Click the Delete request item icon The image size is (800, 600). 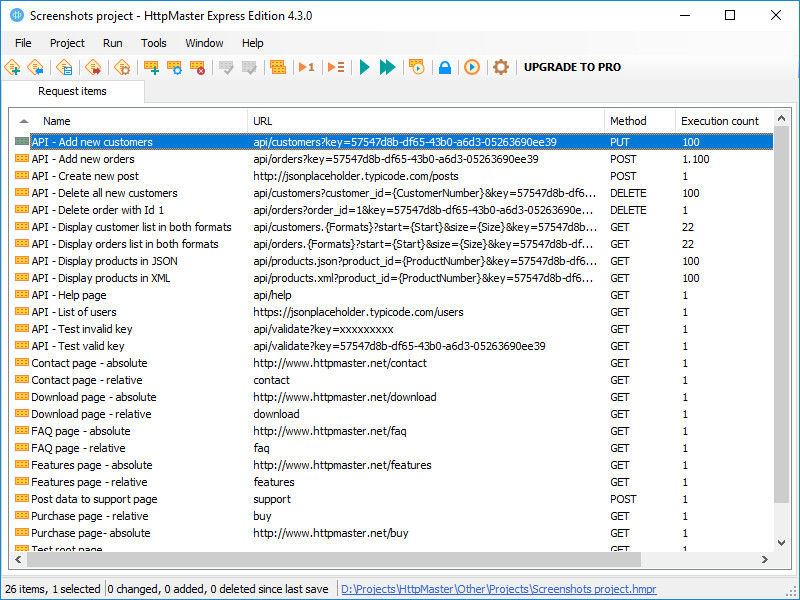(x=198, y=67)
